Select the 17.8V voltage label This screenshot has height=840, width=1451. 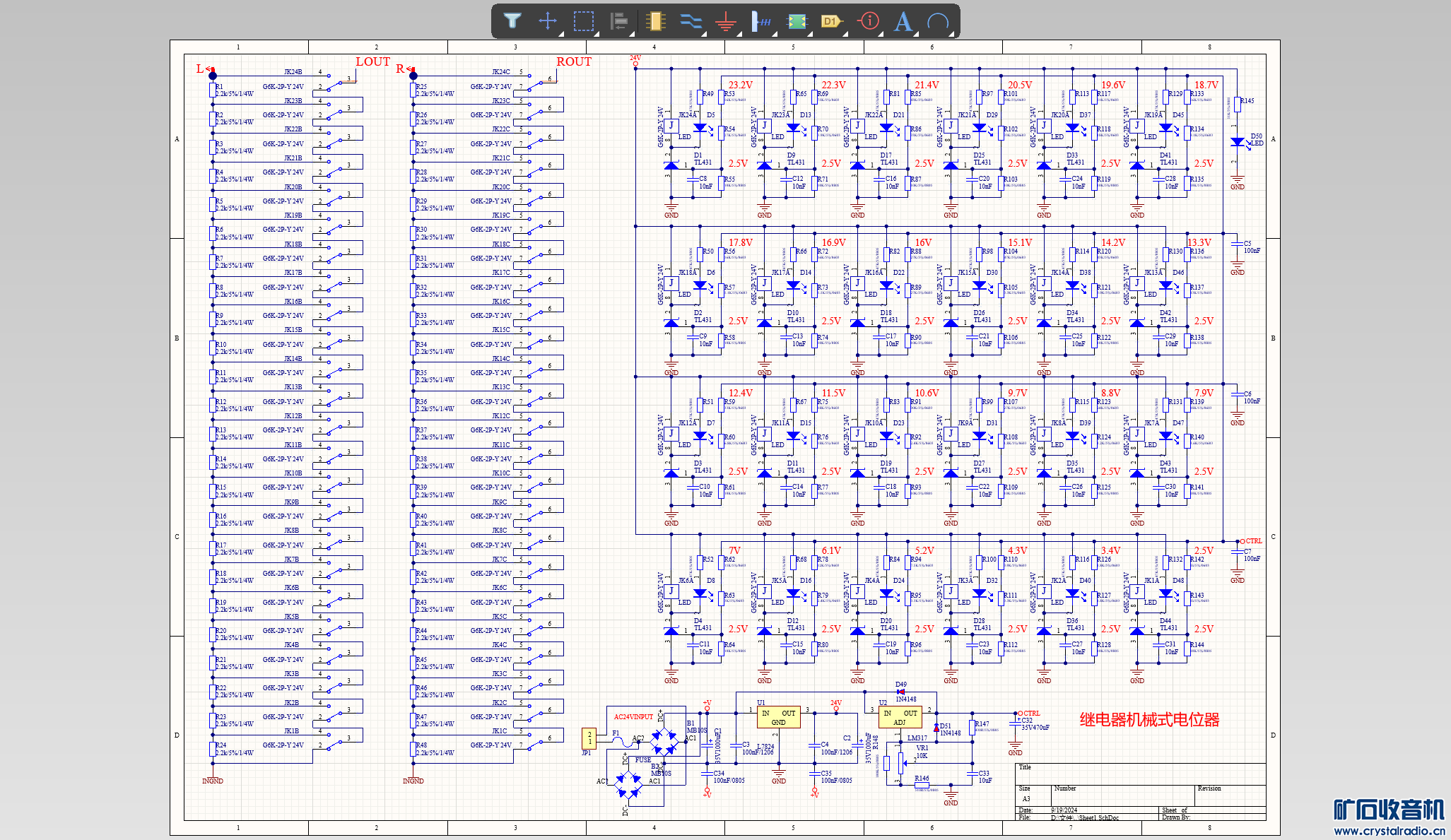pyautogui.click(x=741, y=242)
